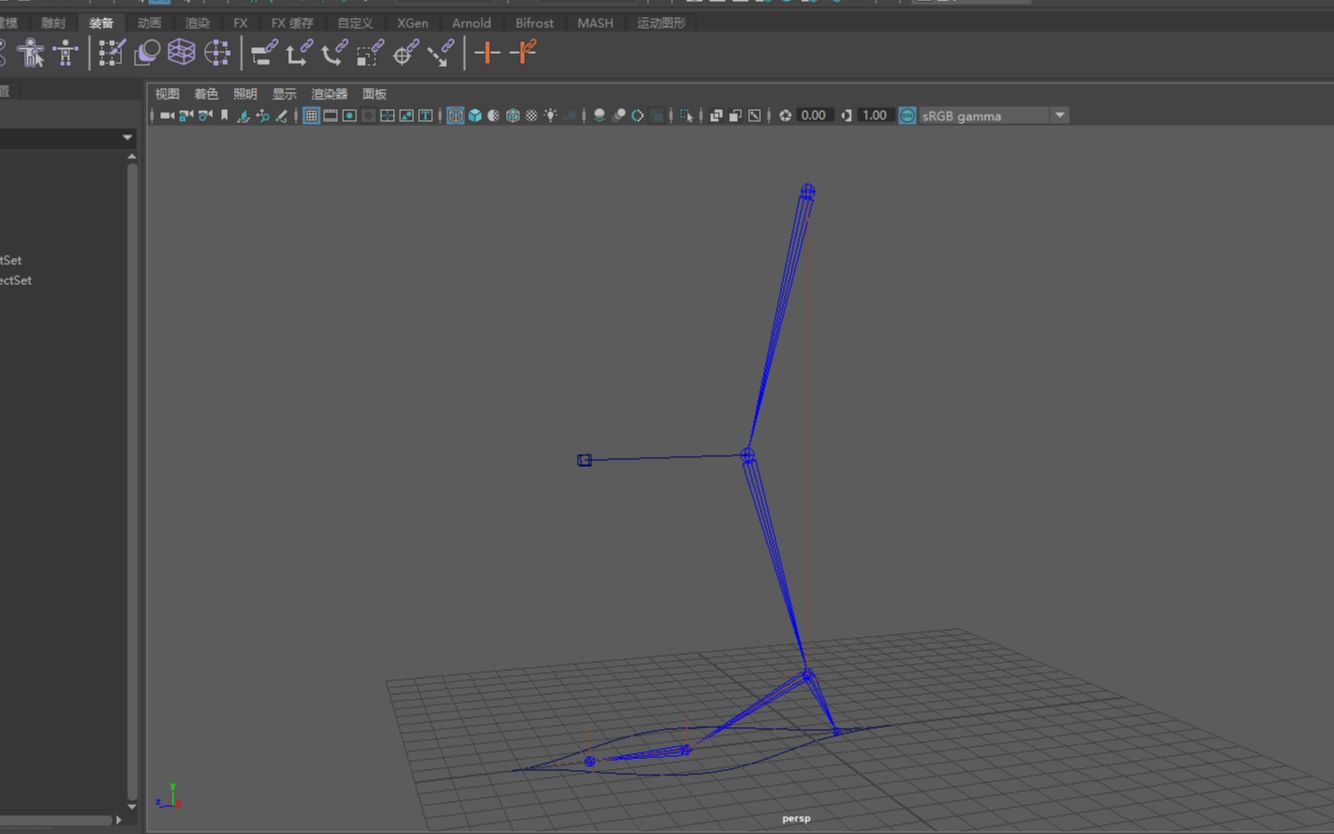This screenshot has width=1334, height=834.
Task: Click the Set Key on Animated shelf icon
Action: tap(523, 52)
